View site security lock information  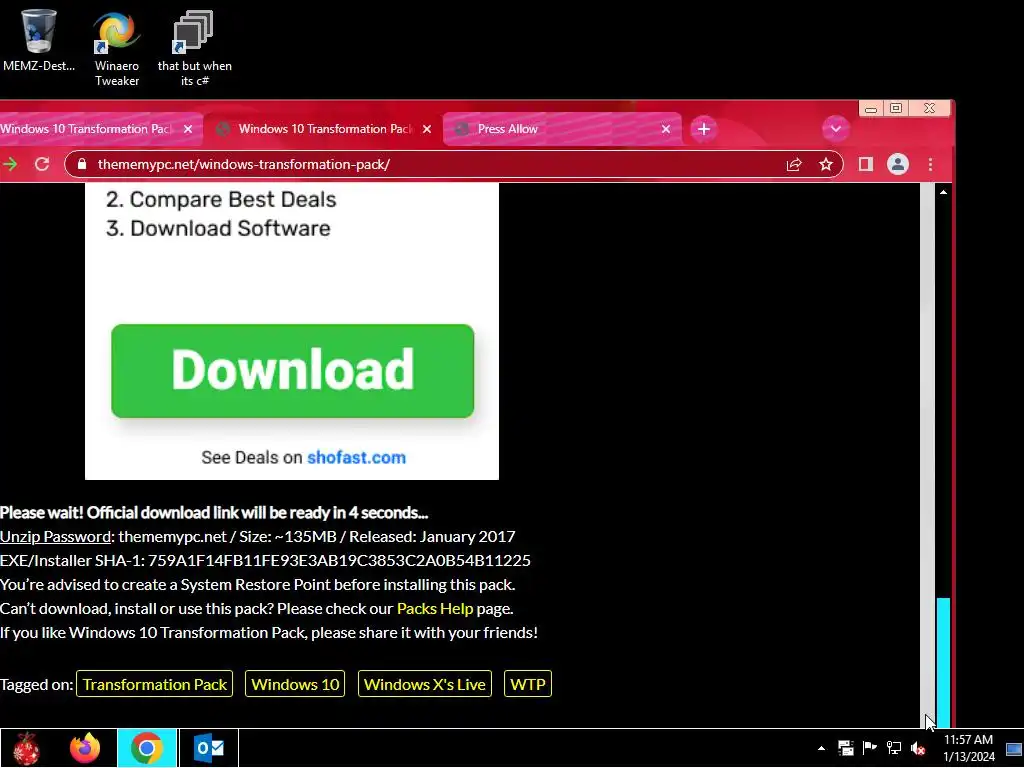(x=82, y=164)
